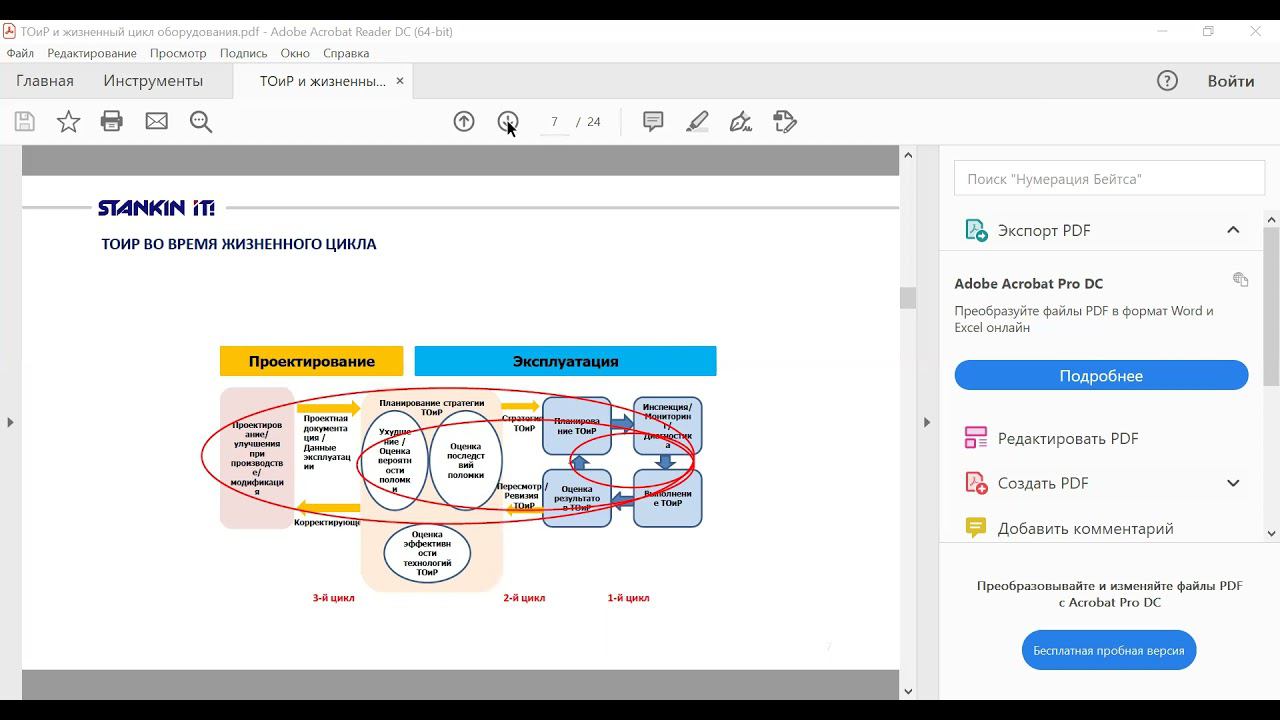The image size is (1280, 720).
Task: Click the Edit PDF icon
Action: pos(975,438)
